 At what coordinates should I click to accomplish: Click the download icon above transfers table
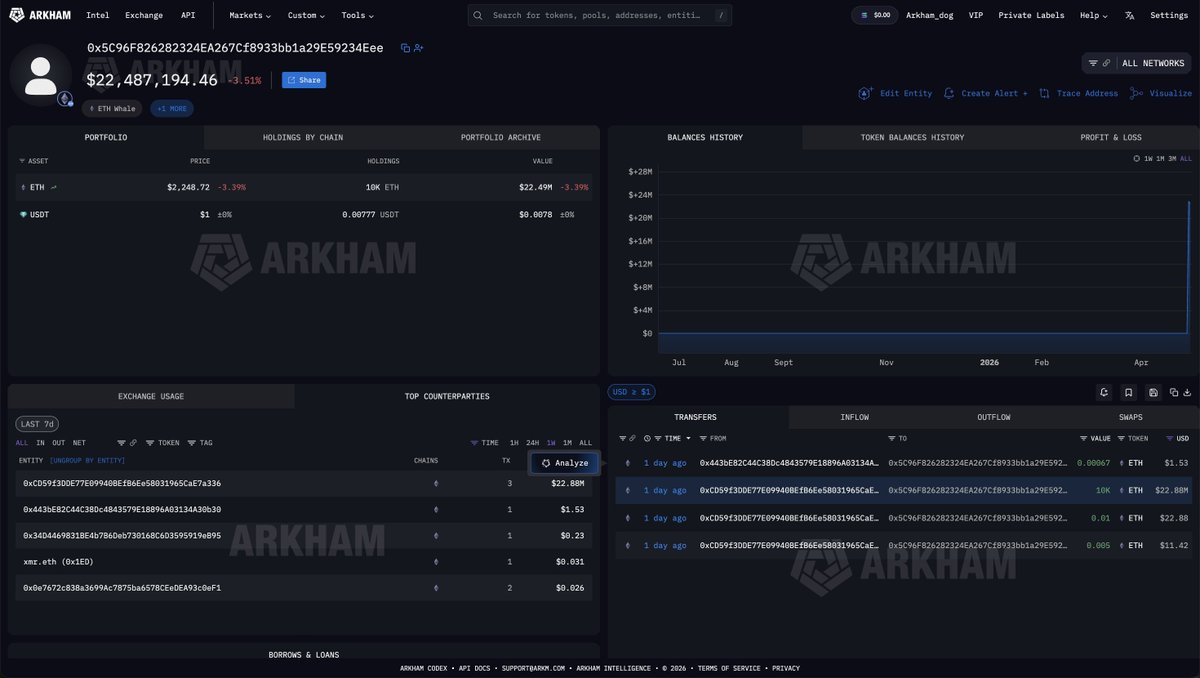pos(1187,392)
